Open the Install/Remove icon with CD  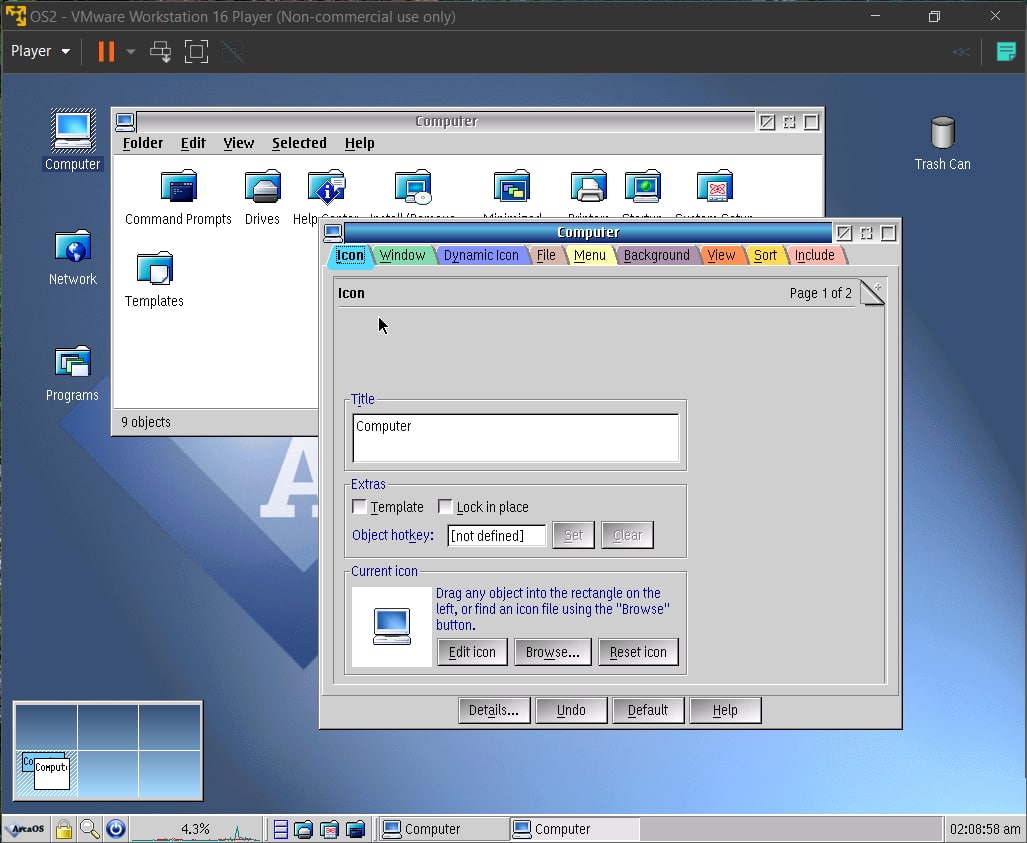(x=413, y=188)
